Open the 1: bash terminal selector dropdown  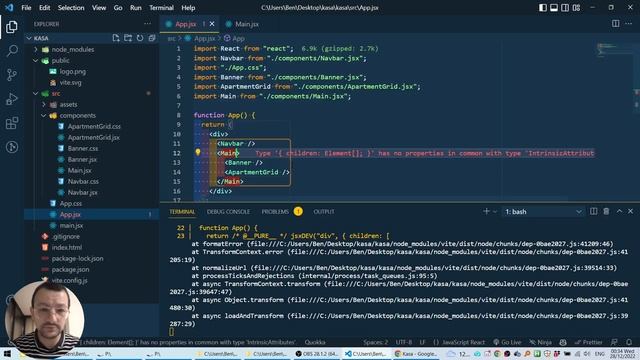pyautogui.click(x=542, y=211)
